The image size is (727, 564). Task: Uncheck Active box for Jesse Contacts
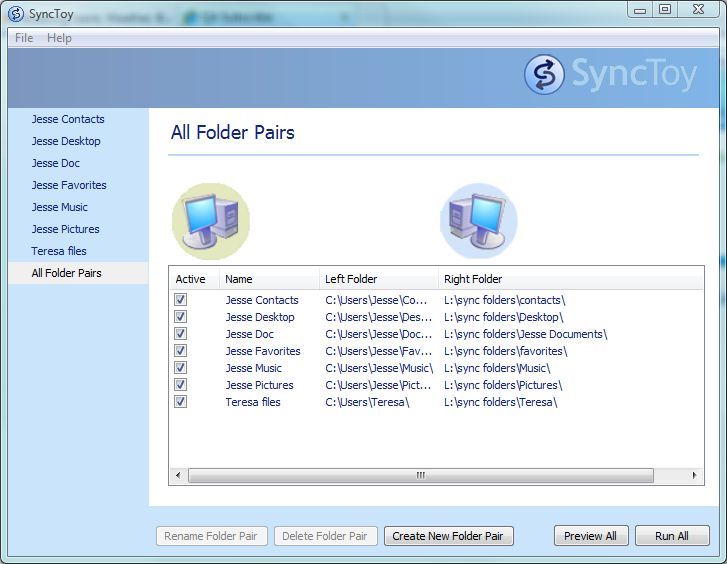tap(181, 300)
